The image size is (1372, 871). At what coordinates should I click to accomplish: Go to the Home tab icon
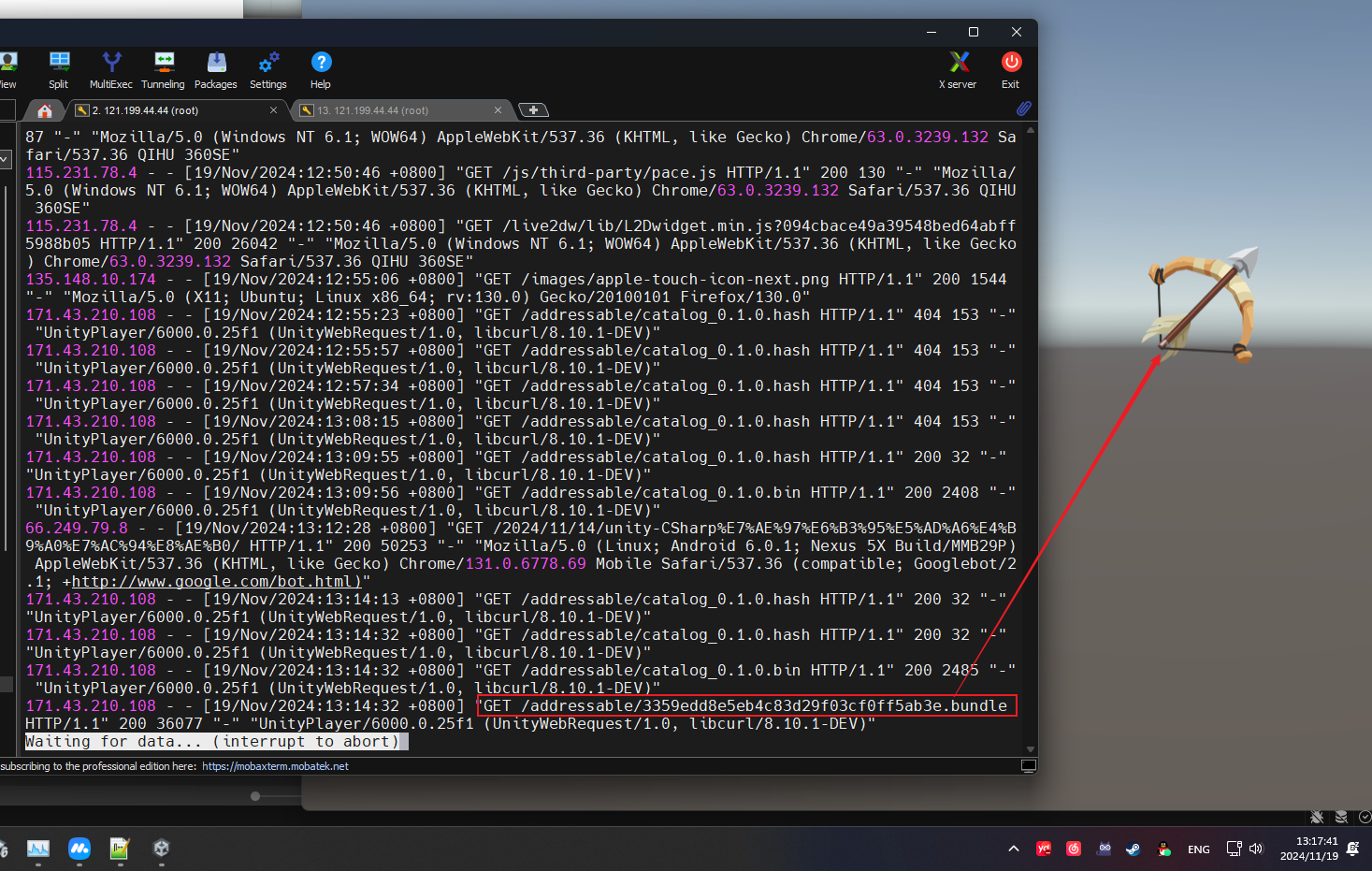[x=44, y=110]
